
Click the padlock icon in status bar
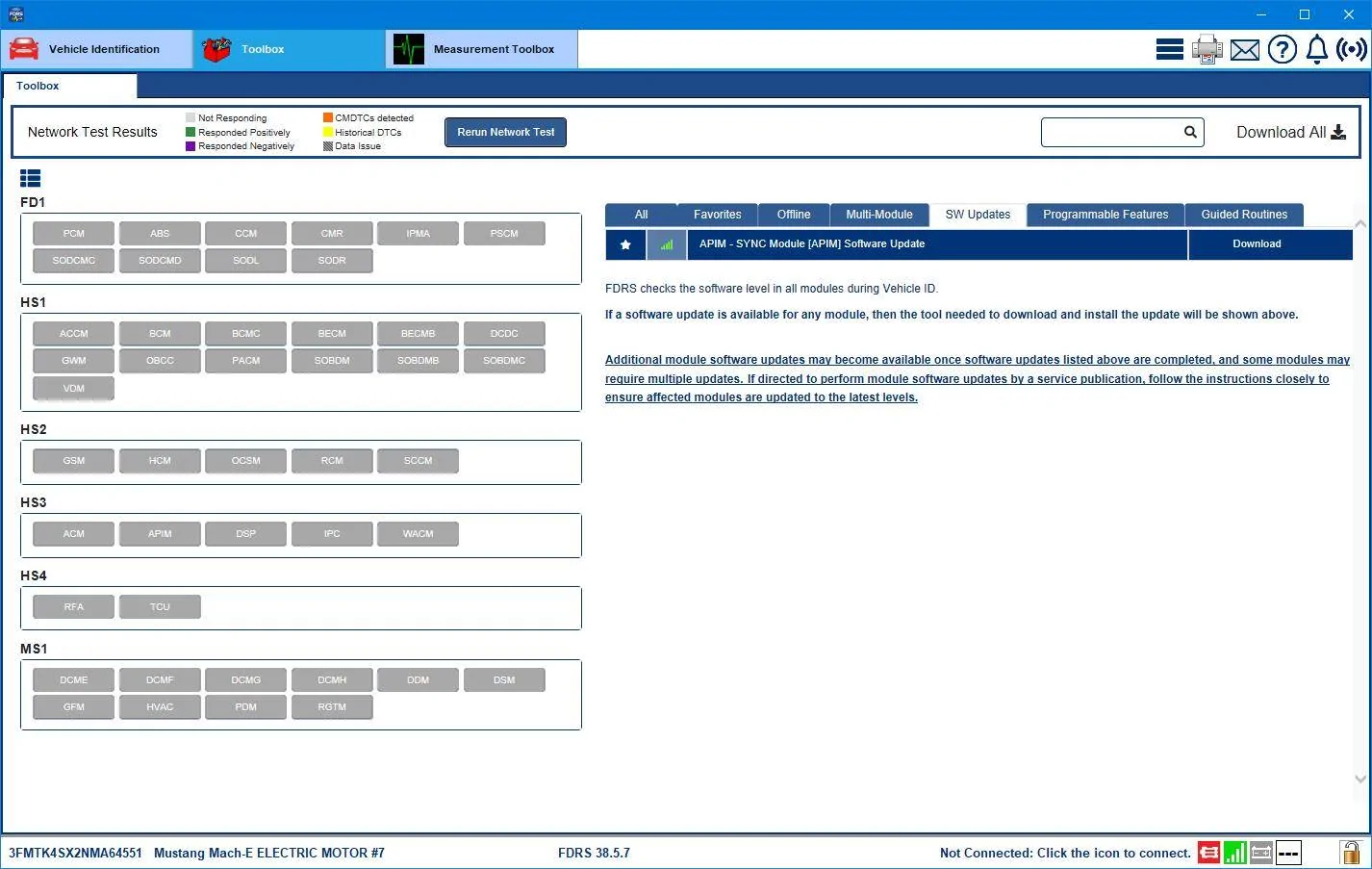(x=1351, y=852)
